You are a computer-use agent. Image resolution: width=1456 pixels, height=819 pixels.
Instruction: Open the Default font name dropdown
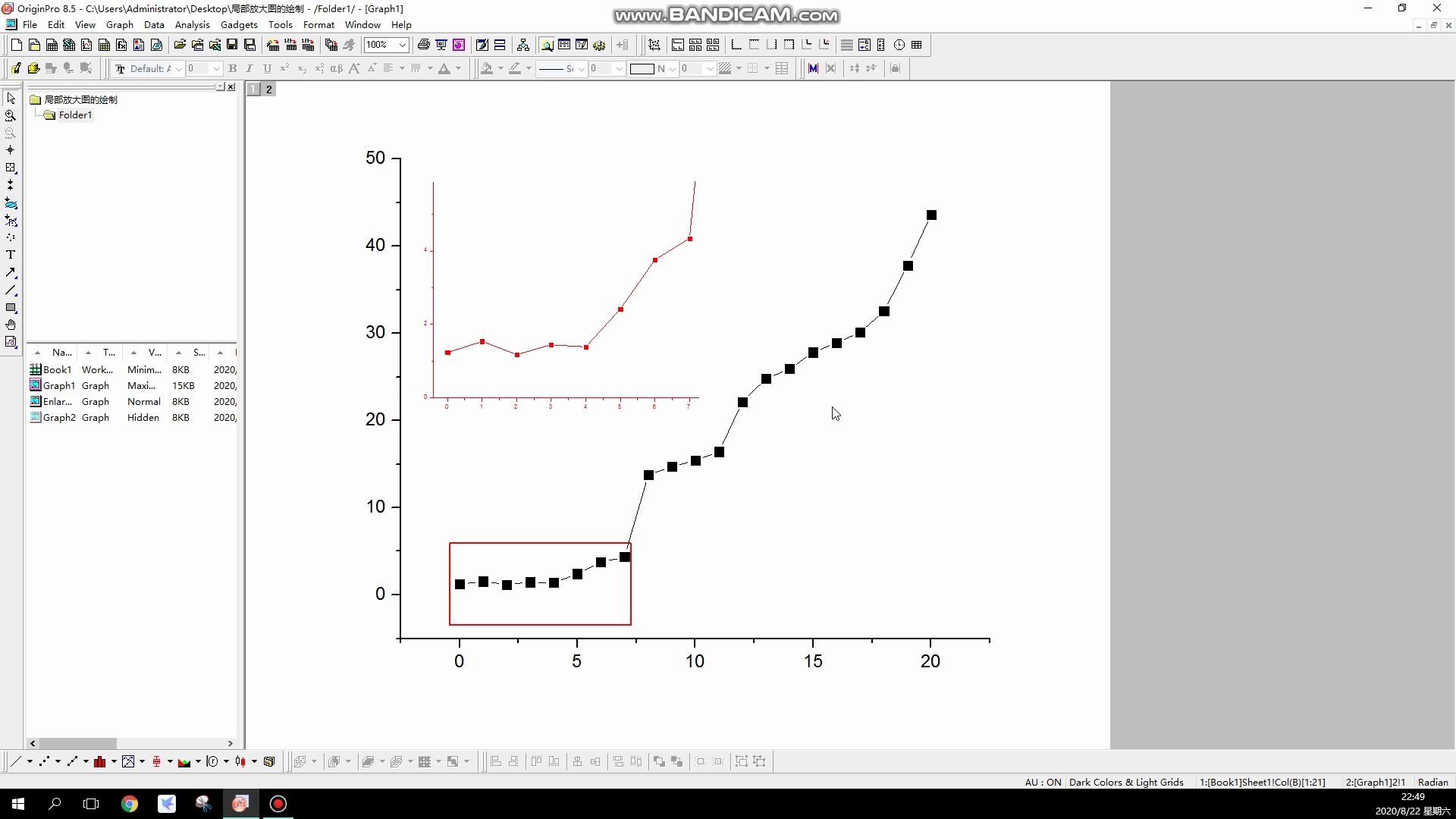178,68
